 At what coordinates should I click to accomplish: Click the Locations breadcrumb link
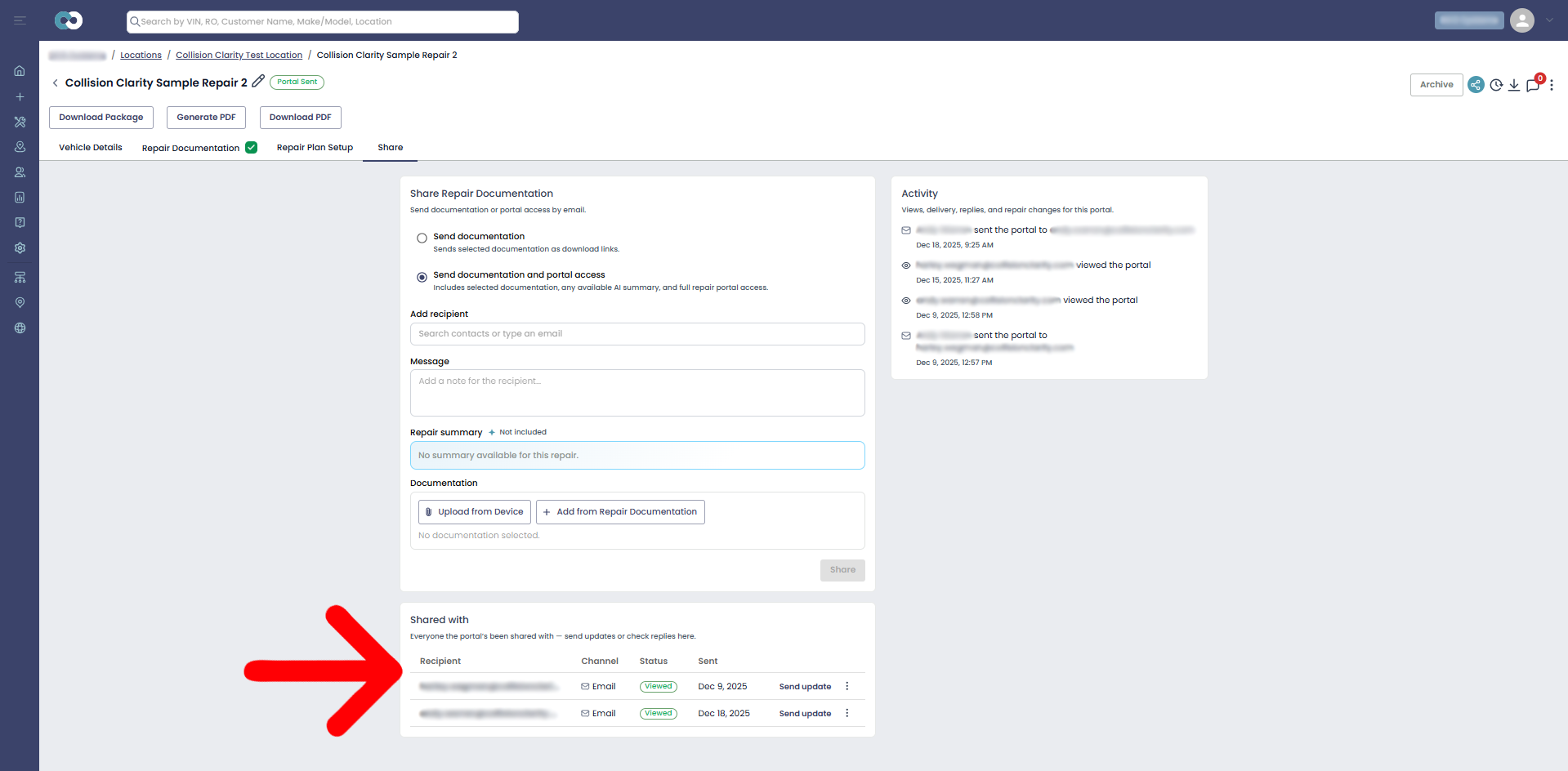[x=141, y=56]
